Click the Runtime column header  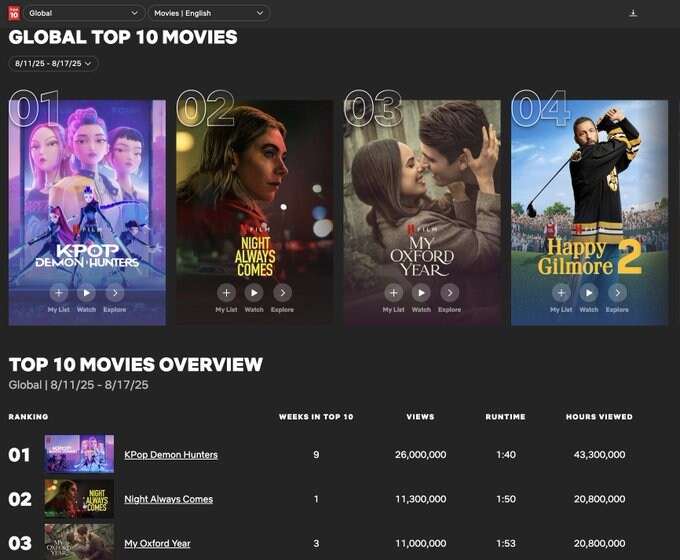(506, 417)
